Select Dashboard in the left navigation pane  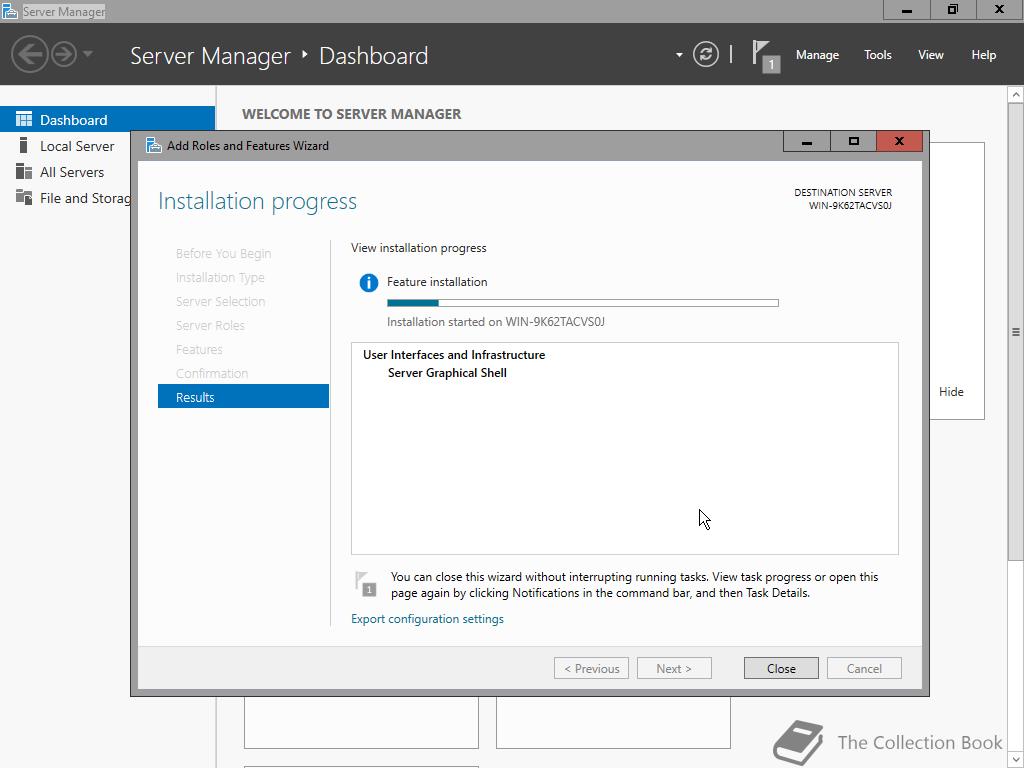pos(107,120)
